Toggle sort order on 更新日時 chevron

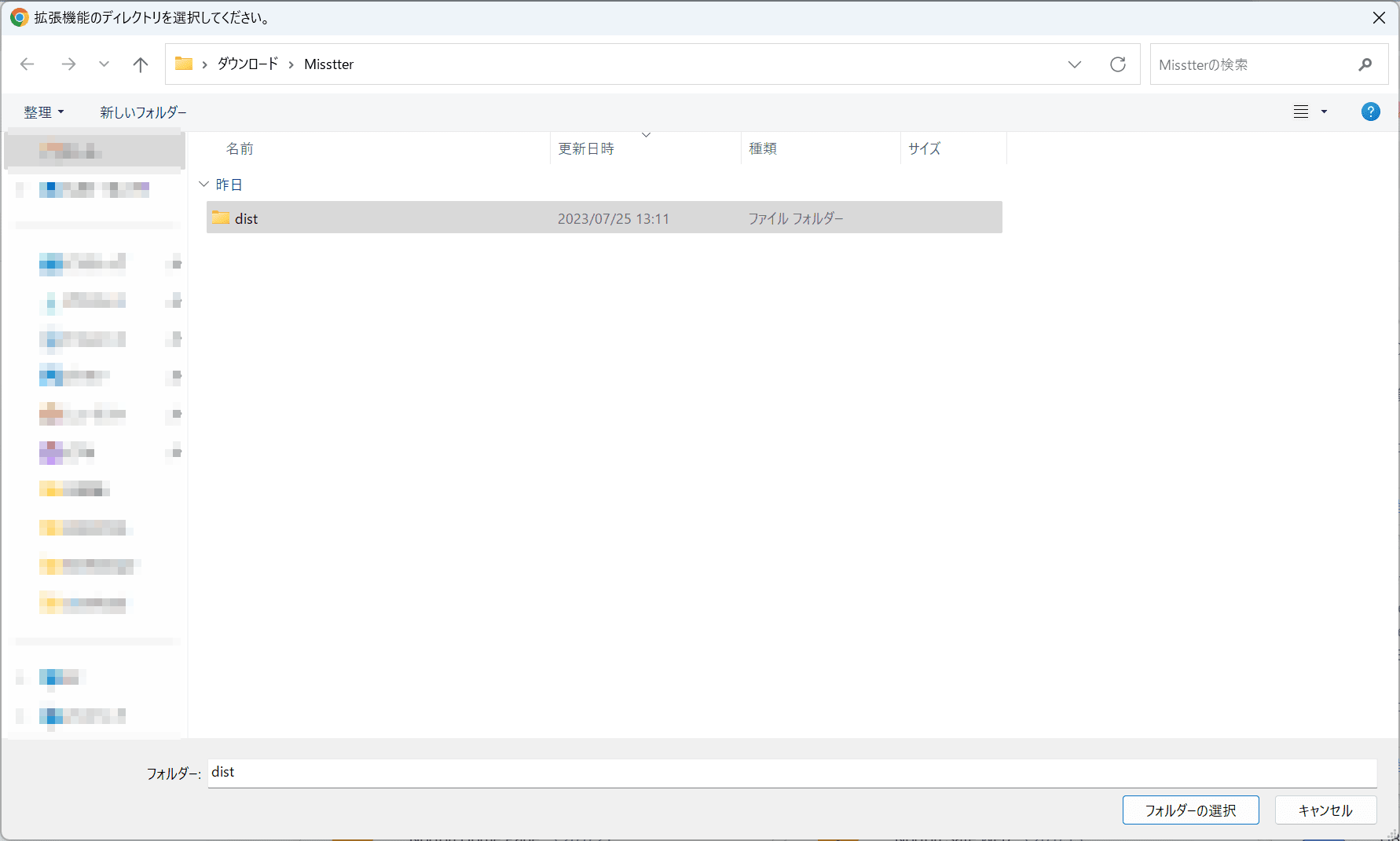[x=646, y=135]
